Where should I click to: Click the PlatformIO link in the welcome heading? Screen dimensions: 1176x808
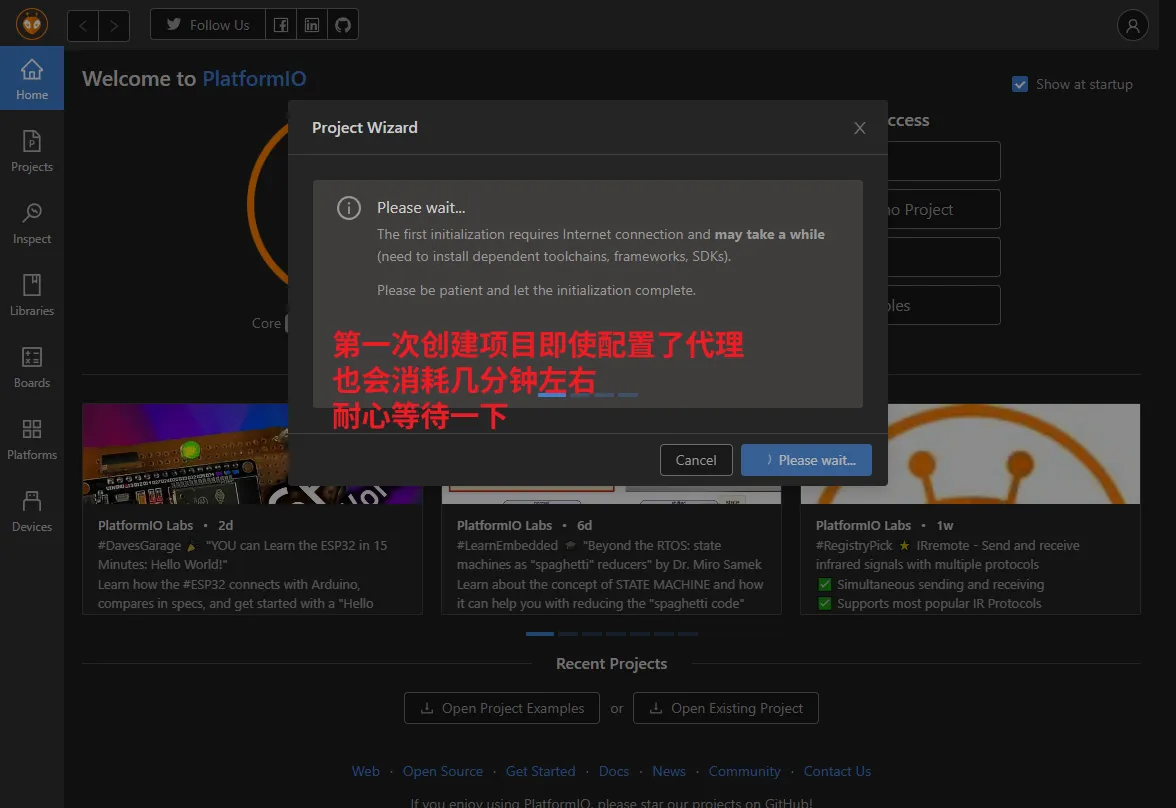click(x=254, y=79)
